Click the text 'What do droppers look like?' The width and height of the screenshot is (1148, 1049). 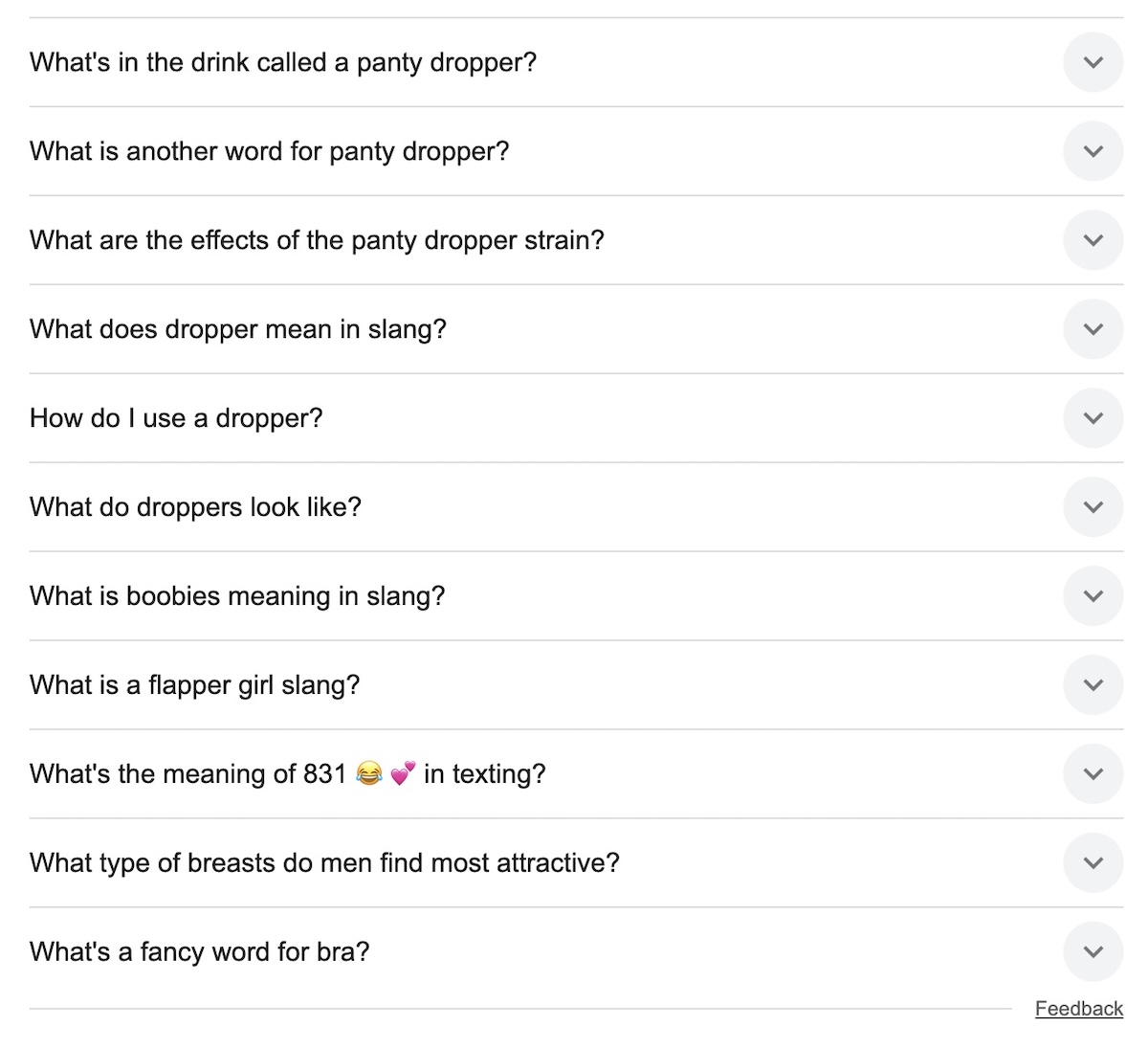(195, 507)
